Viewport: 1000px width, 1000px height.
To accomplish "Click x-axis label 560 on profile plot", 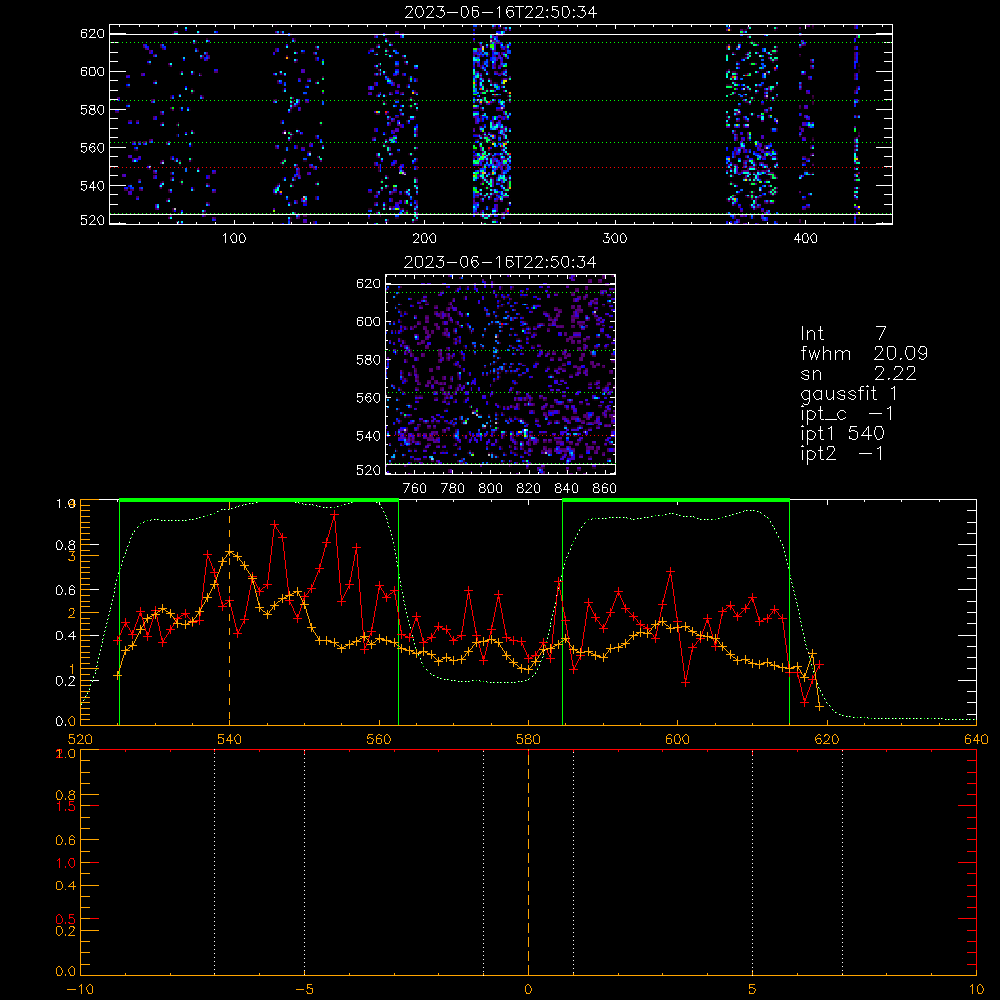I will coord(379,739).
